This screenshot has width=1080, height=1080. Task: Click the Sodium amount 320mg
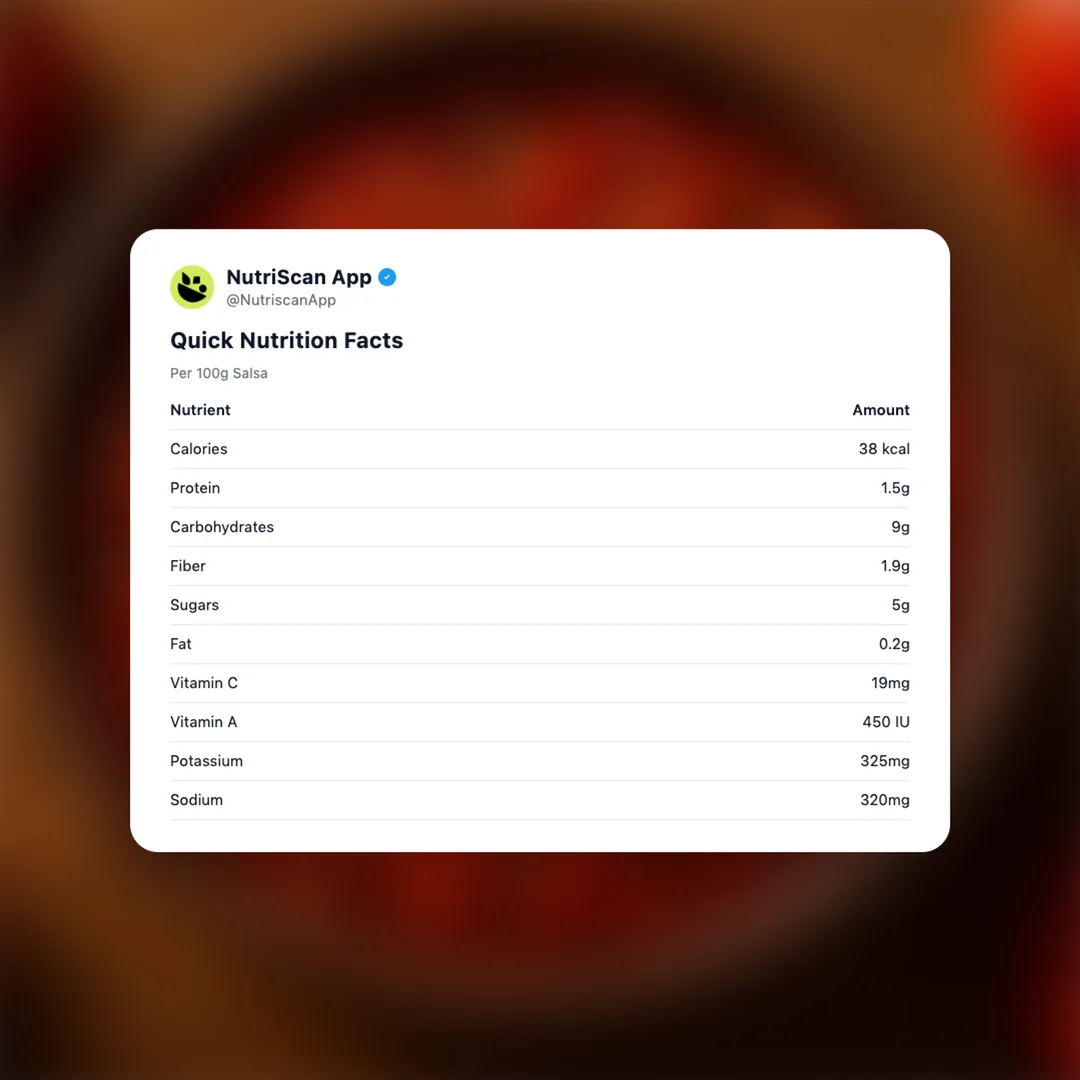[885, 800]
